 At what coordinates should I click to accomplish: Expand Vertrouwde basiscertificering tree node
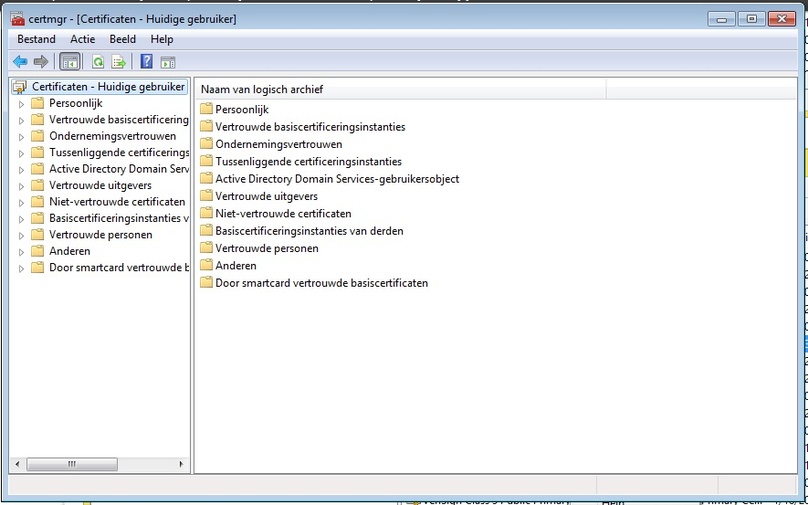pyautogui.click(x=21, y=121)
